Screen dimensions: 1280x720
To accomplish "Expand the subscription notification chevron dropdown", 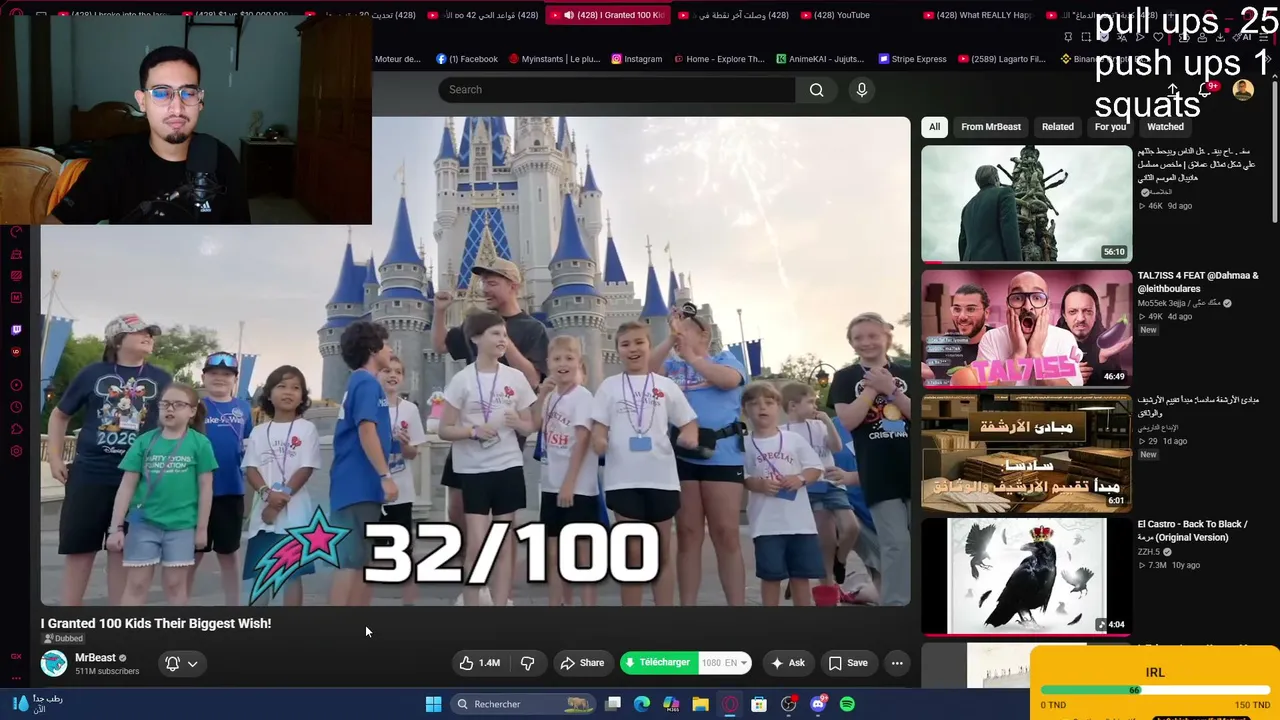I will tap(193, 663).
